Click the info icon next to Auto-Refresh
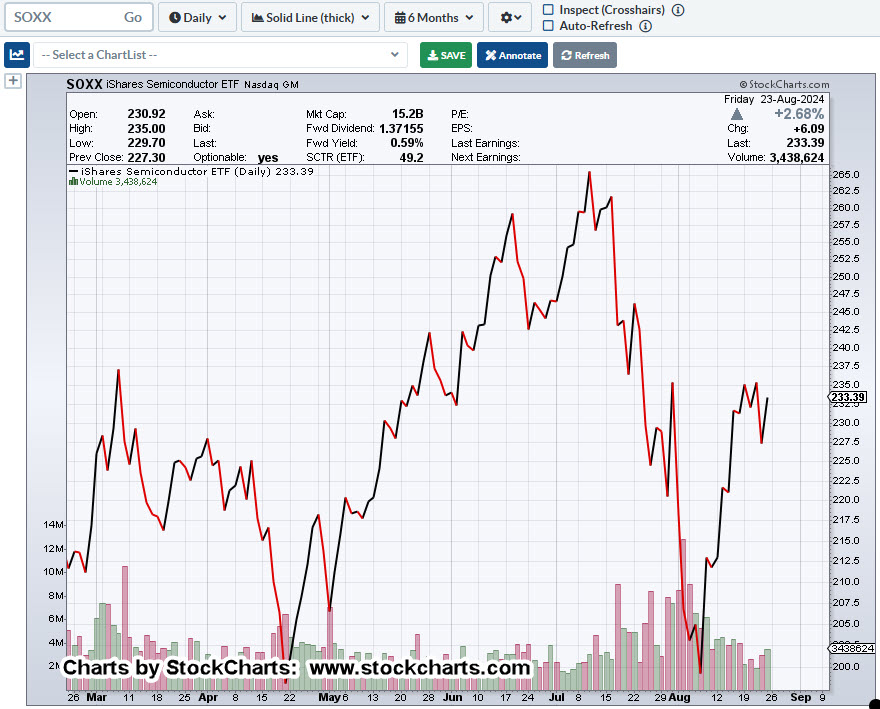The image size is (880, 709). (x=645, y=26)
